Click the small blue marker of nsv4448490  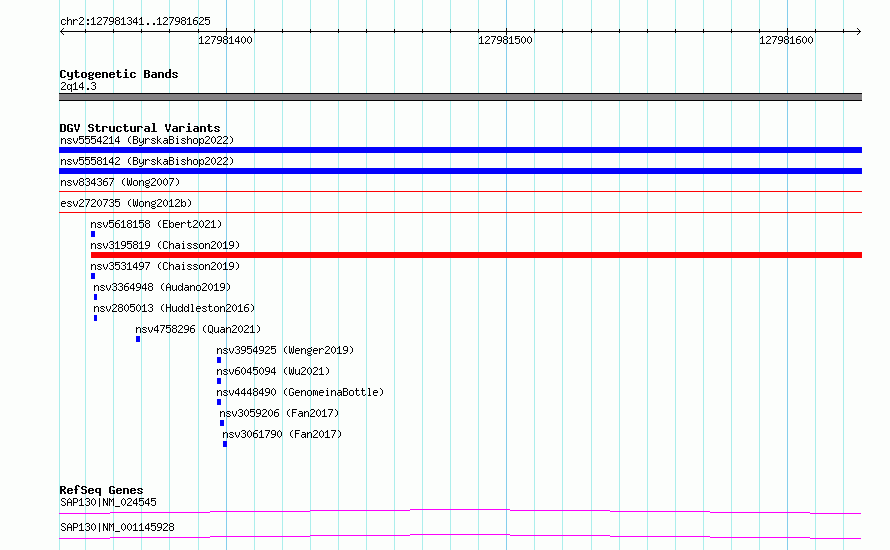(x=219, y=402)
